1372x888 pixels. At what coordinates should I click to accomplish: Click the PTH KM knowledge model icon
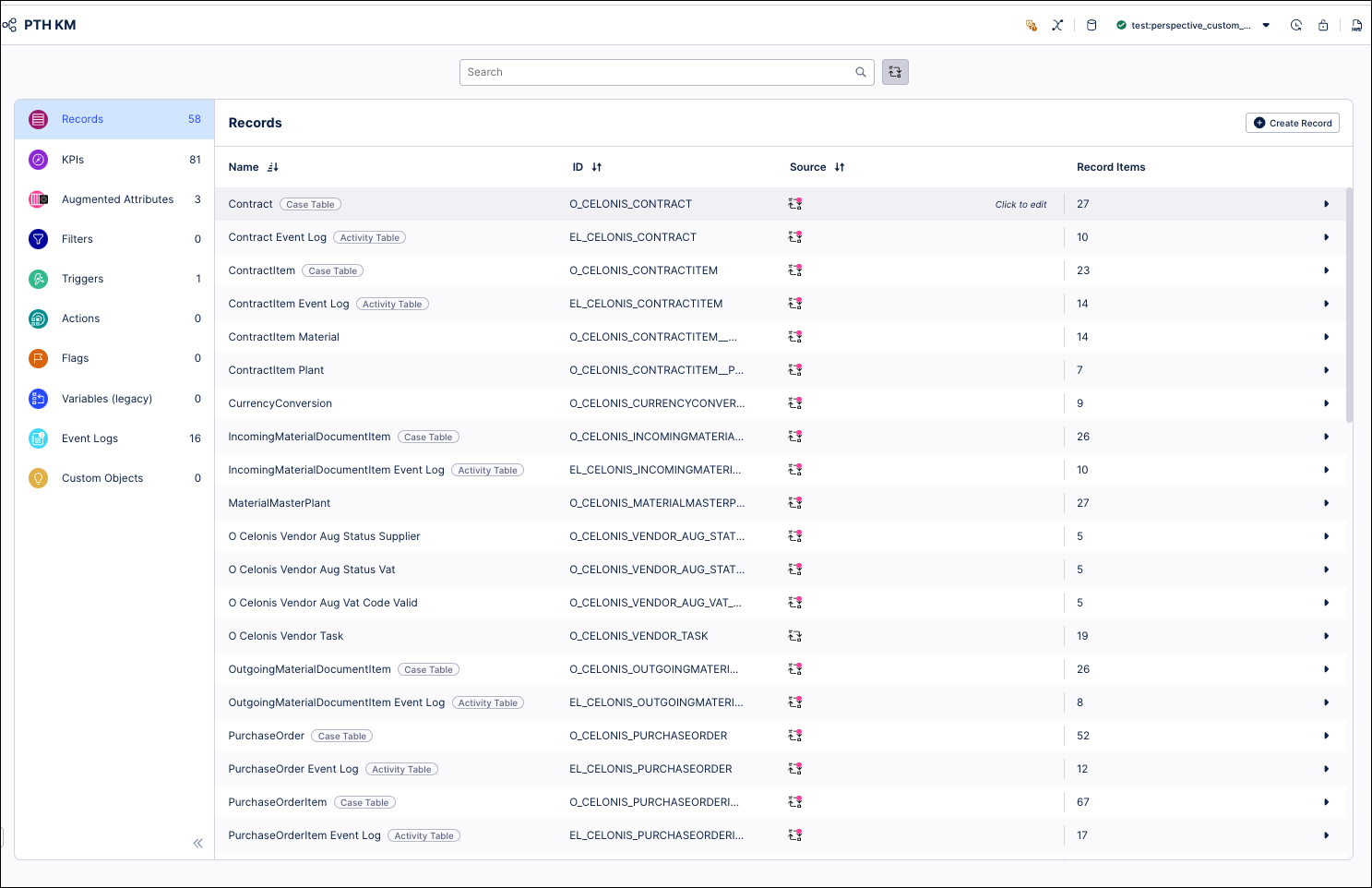[9, 25]
